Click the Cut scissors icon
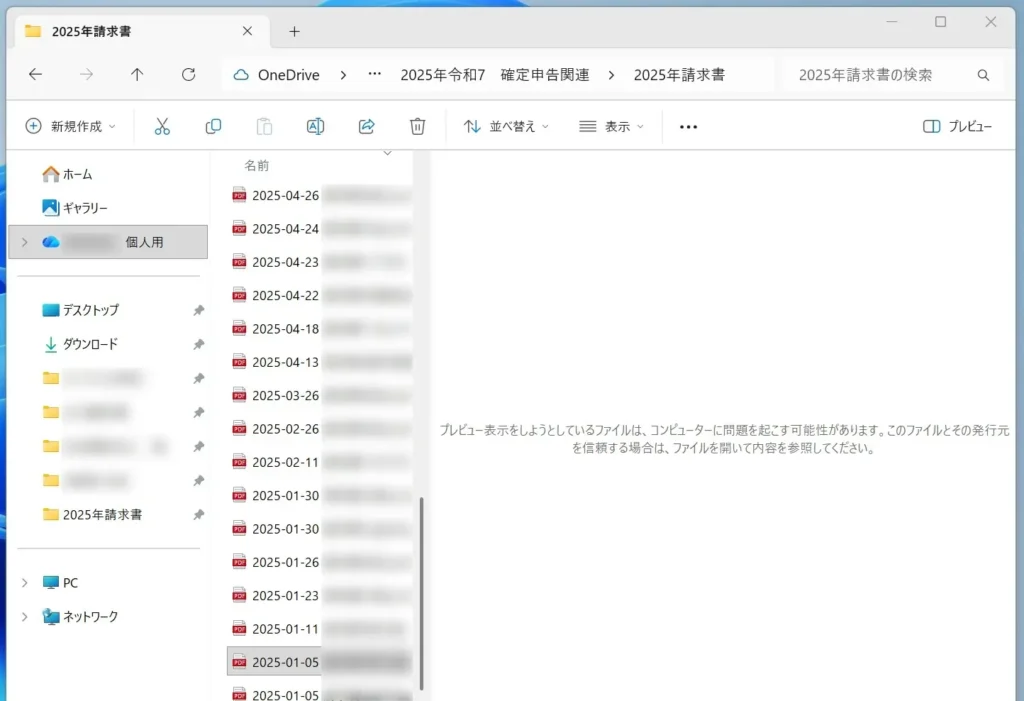The height and width of the screenshot is (701, 1024). tap(162, 126)
